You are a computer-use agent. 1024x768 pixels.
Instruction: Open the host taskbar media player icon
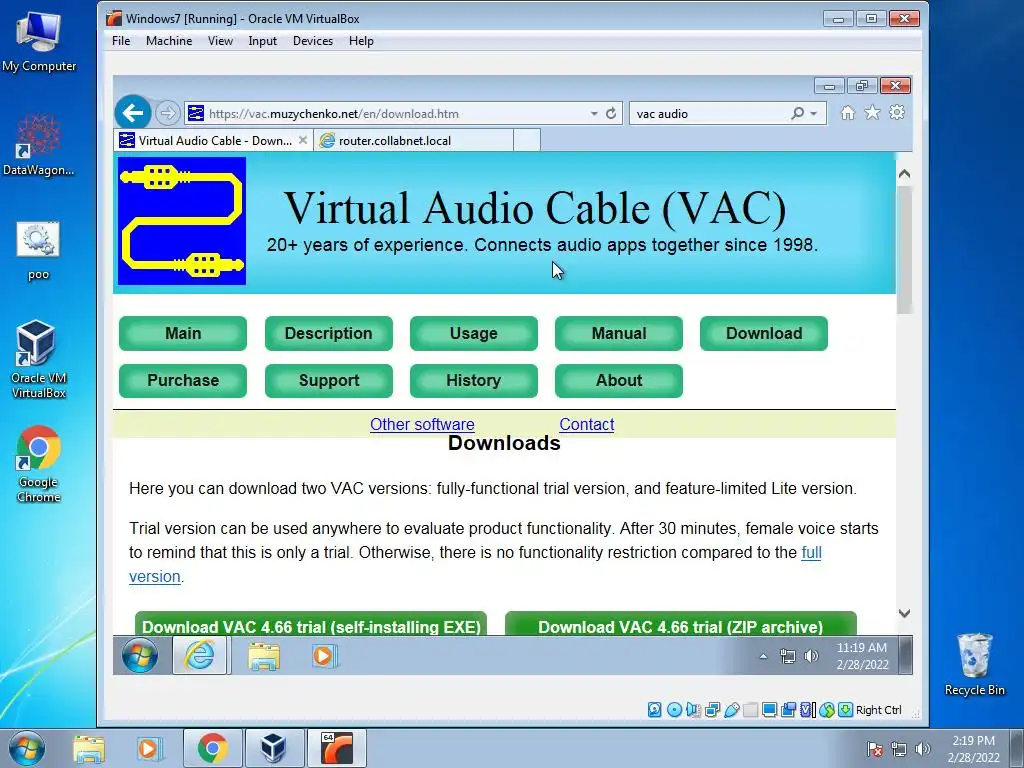click(149, 748)
